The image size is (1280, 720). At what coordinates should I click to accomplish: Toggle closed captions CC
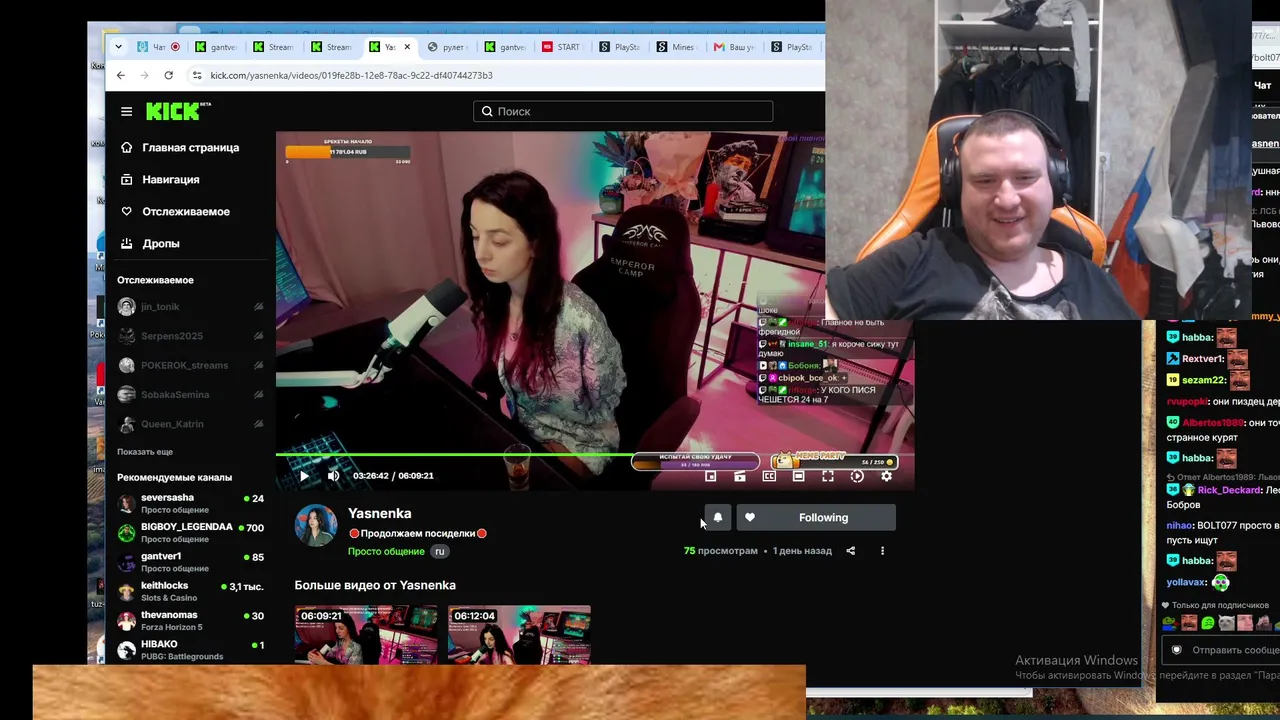pos(769,477)
